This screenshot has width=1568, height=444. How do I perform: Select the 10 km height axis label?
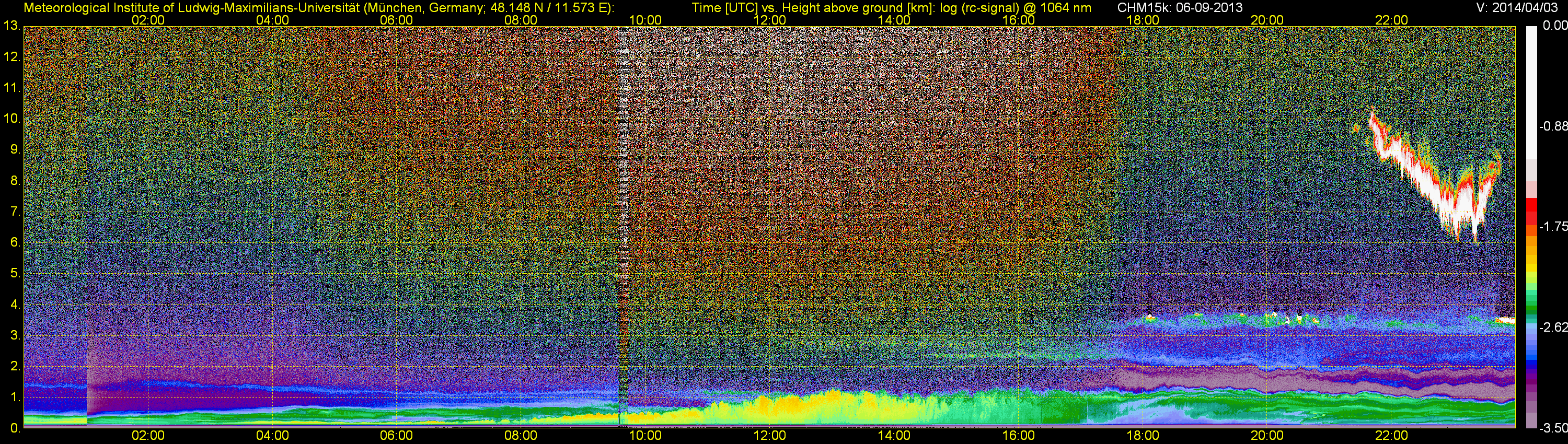point(11,119)
